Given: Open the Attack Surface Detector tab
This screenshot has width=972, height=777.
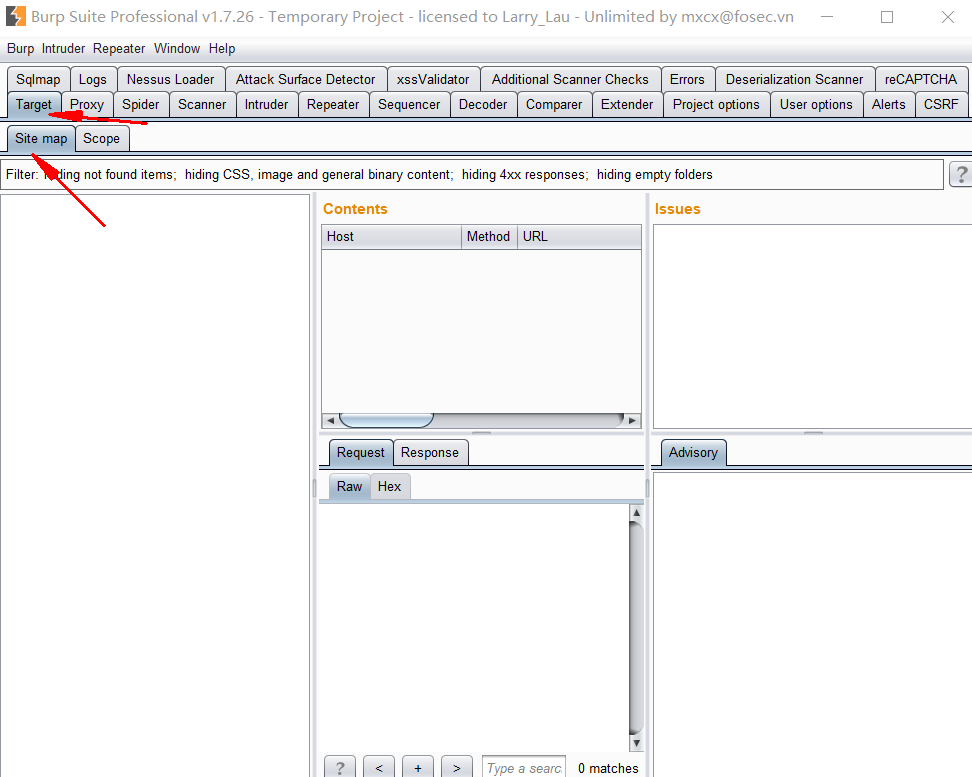Looking at the screenshot, I should (x=306, y=79).
